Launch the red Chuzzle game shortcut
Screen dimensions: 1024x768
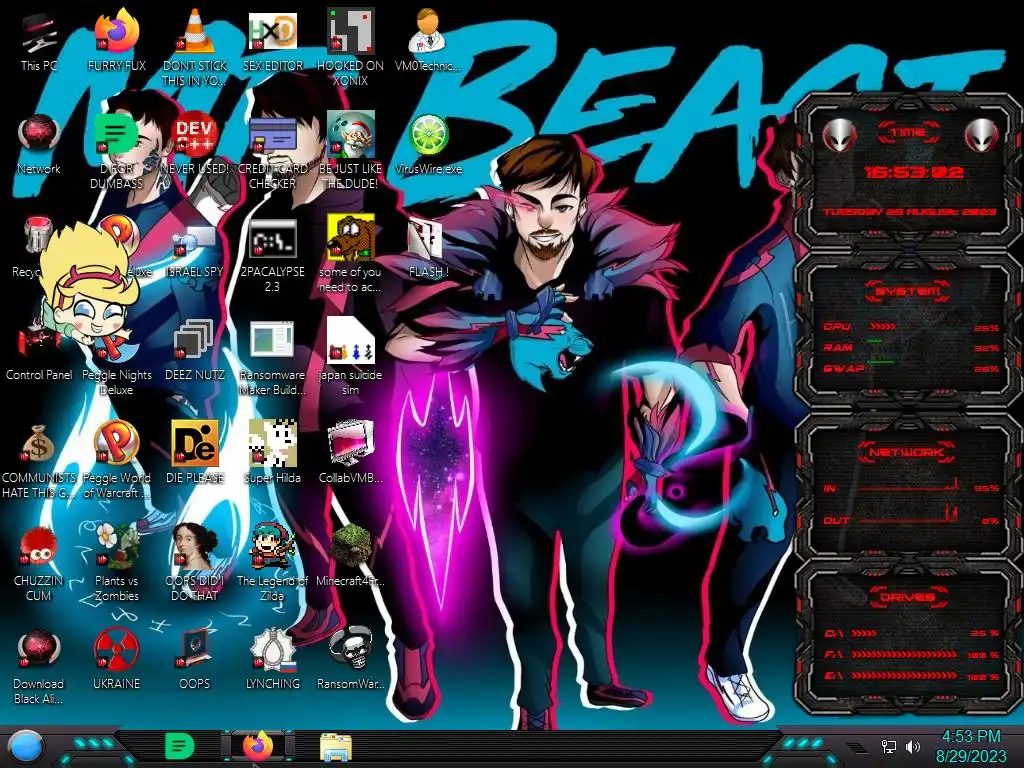tap(39, 564)
